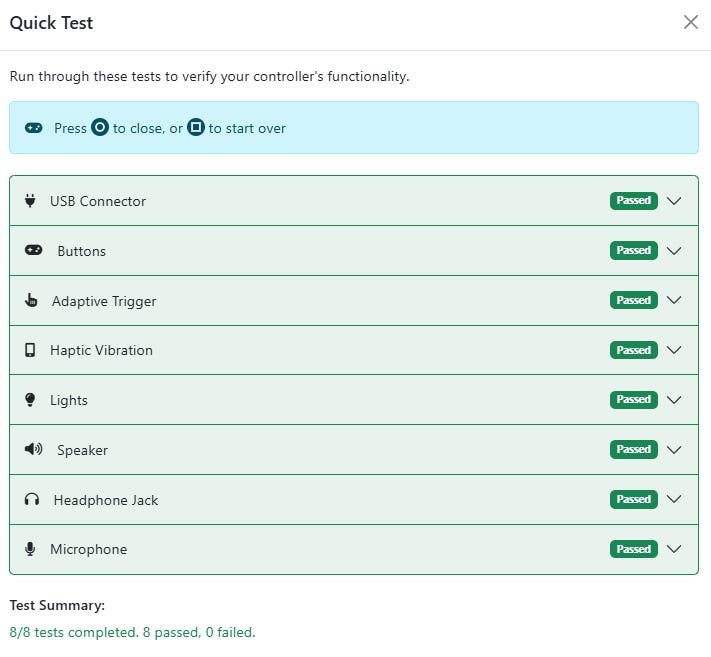Click the Lights bulb icon
Screen dimensions: 711x657
click(30, 400)
